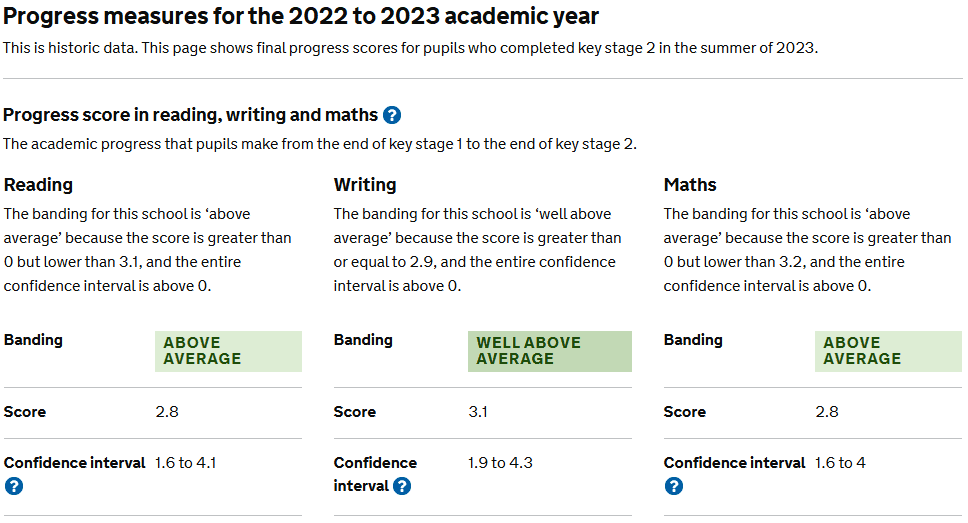
Task: Click the Reading column heading
Action: pos(38,185)
